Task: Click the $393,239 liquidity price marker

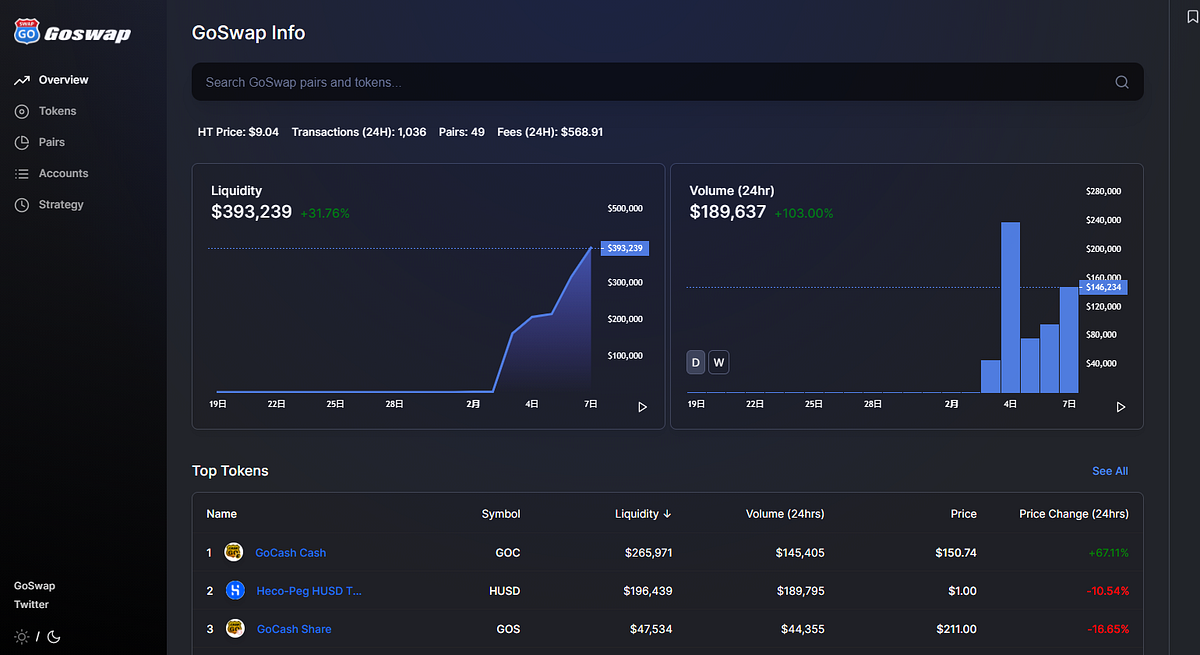Action: pos(625,248)
